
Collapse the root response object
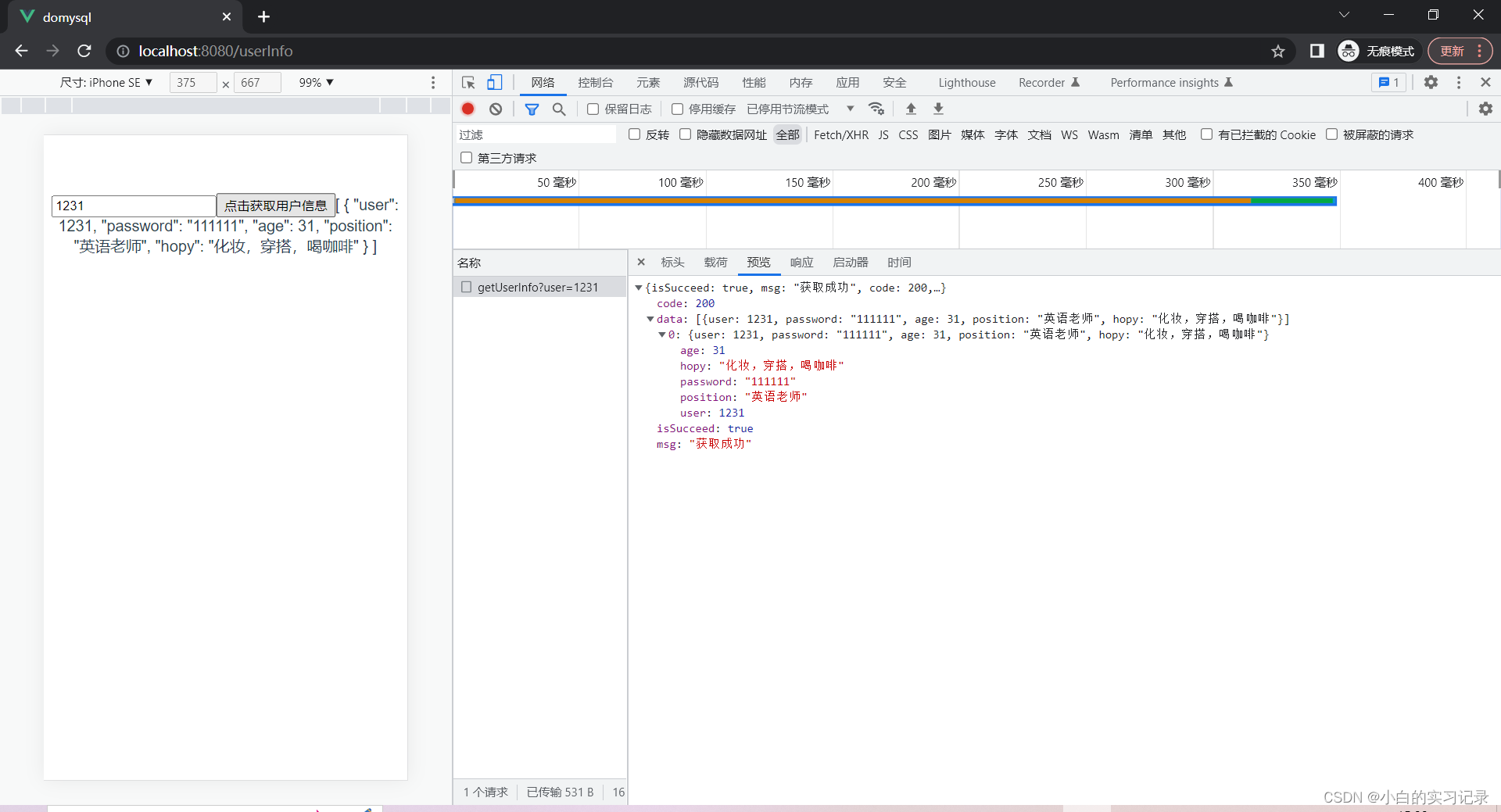pos(639,288)
